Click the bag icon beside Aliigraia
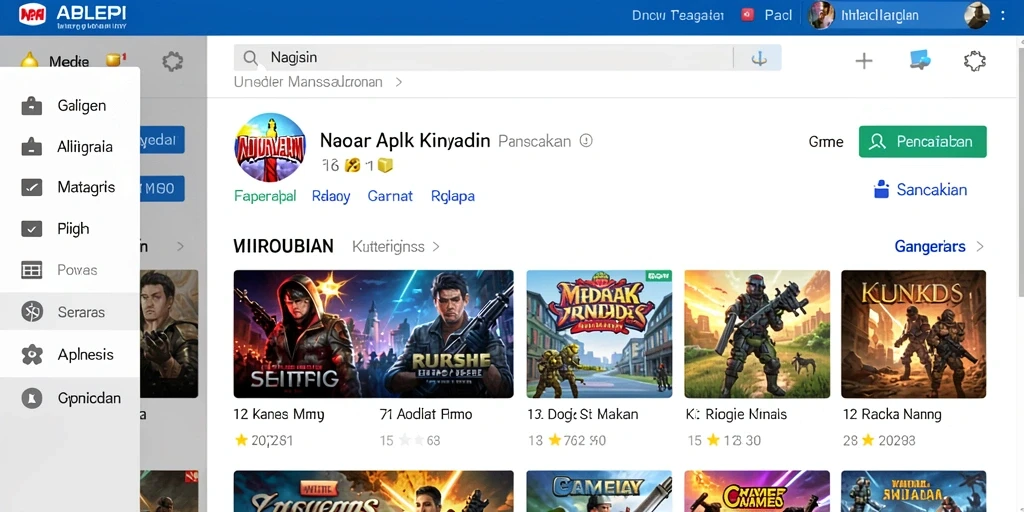 [x=31, y=146]
